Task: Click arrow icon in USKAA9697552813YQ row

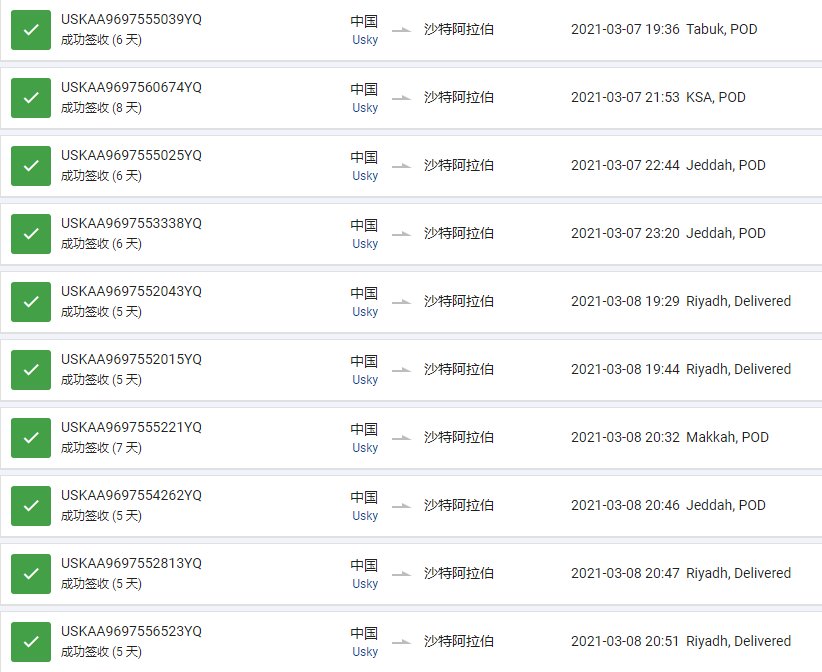Action: pyautogui.click(x=402, y=574)
